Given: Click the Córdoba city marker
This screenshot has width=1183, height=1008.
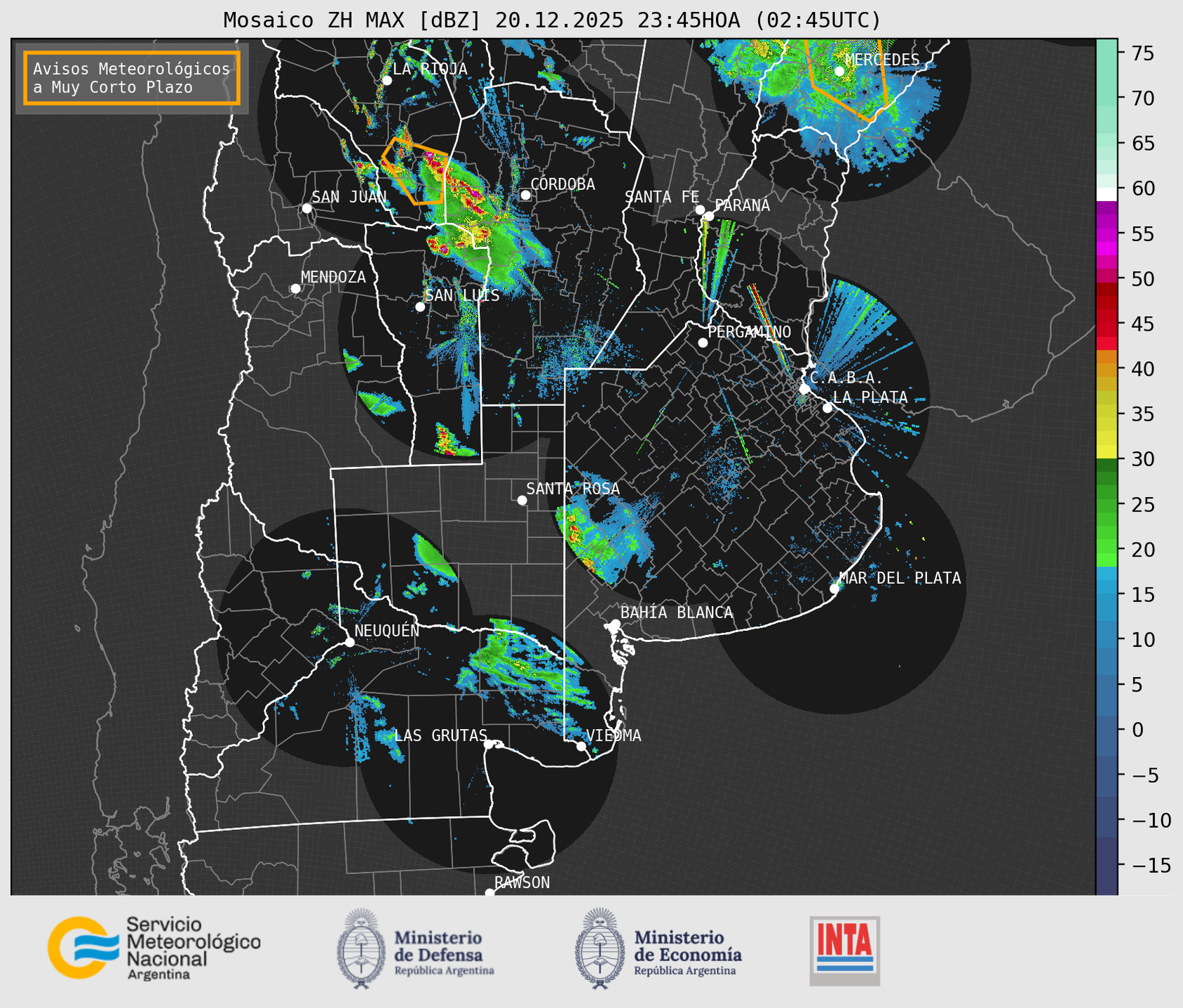Looking at the screenshot, I should click(x=525, y=195).
